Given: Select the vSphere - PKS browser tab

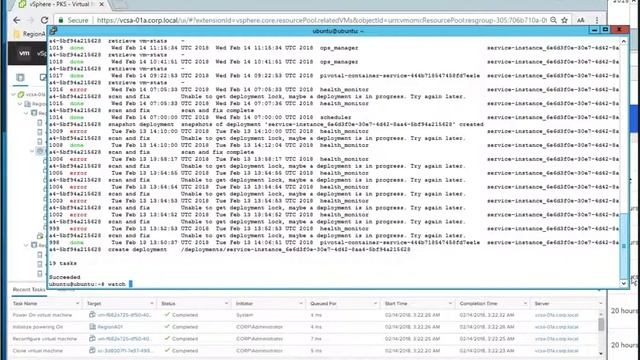Looking at the screenshot, I should click(x=61, y=4).
